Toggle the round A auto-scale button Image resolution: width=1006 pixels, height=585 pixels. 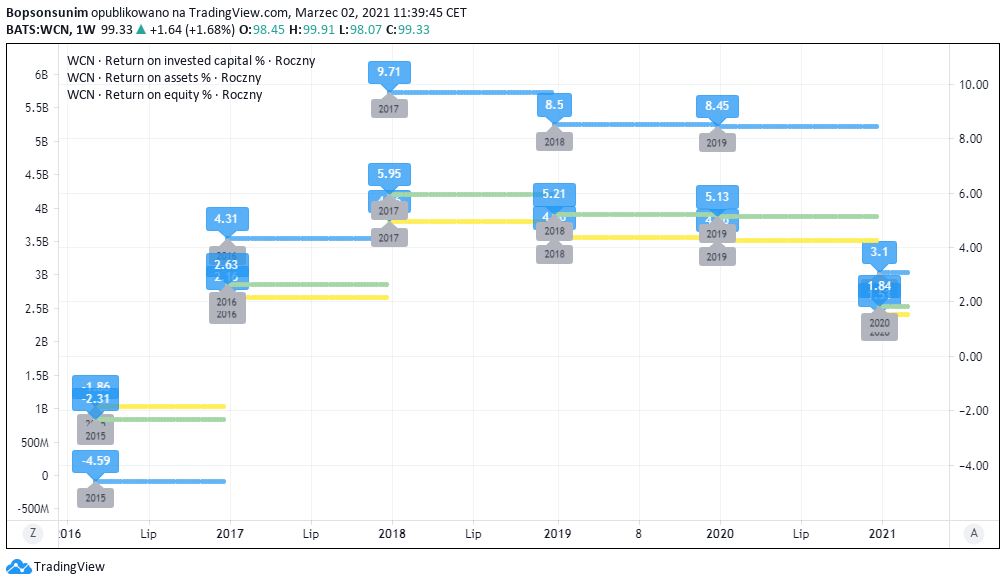[x=973, y=533]
